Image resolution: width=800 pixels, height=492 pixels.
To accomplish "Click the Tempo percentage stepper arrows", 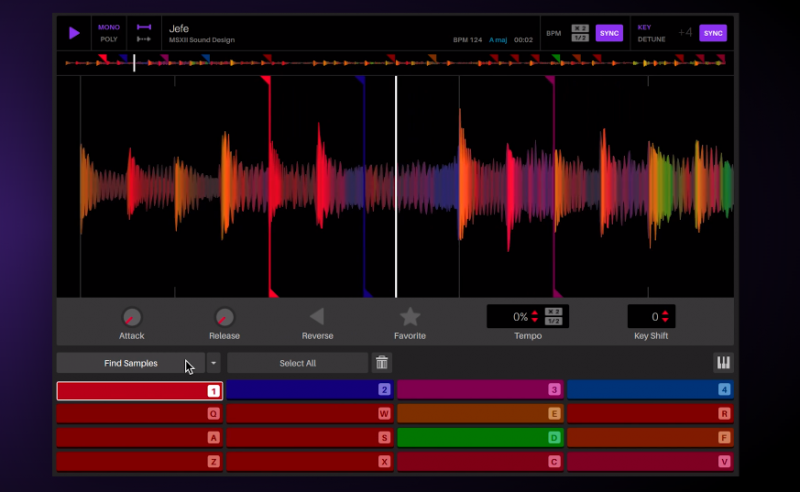I will 535,317.
